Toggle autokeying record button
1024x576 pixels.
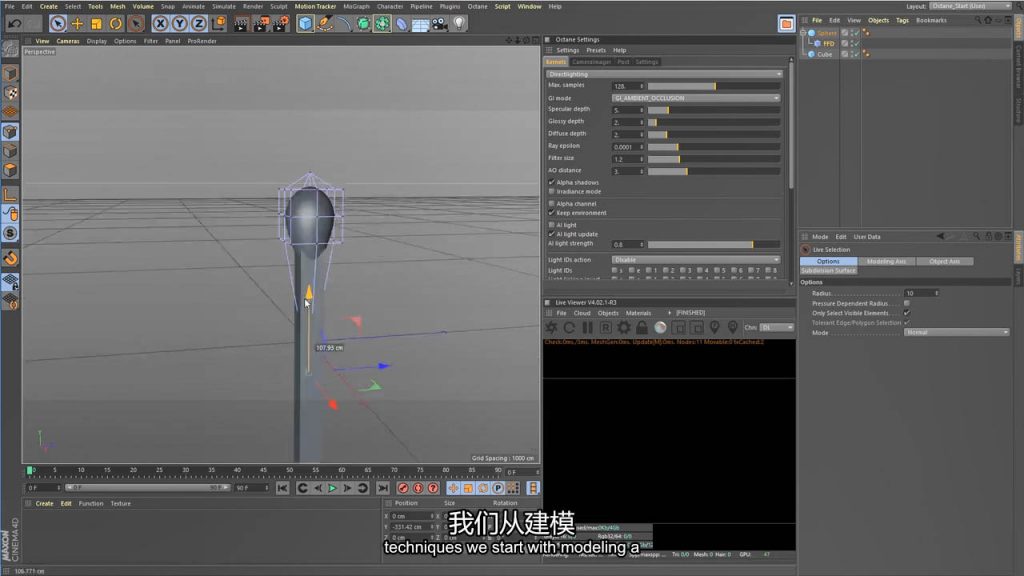(418, 488)
